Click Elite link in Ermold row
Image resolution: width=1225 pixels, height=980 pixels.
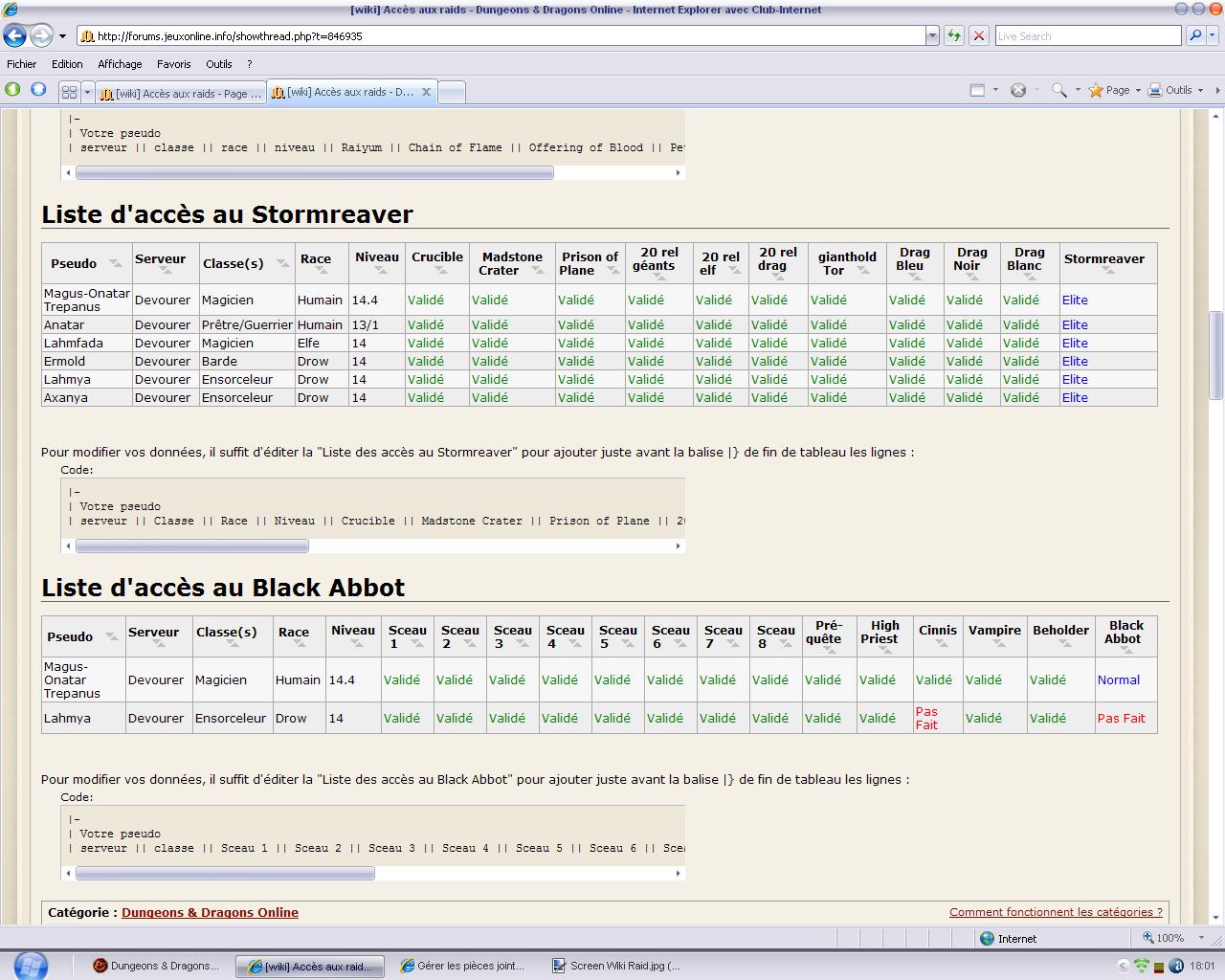pyautogui.click(x=1075, y=361)
